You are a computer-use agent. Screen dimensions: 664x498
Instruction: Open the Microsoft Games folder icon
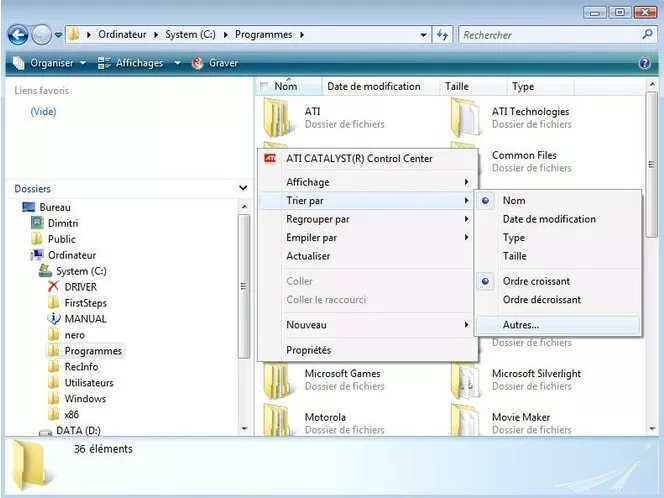click(x=277, y=380)
